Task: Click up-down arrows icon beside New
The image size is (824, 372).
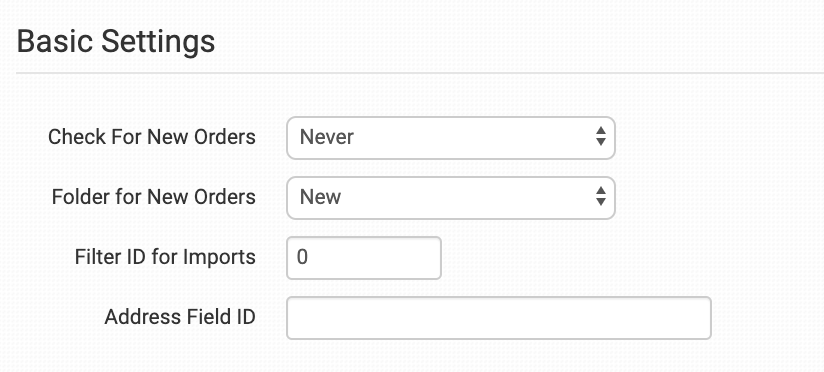Action: click(601, 197)
